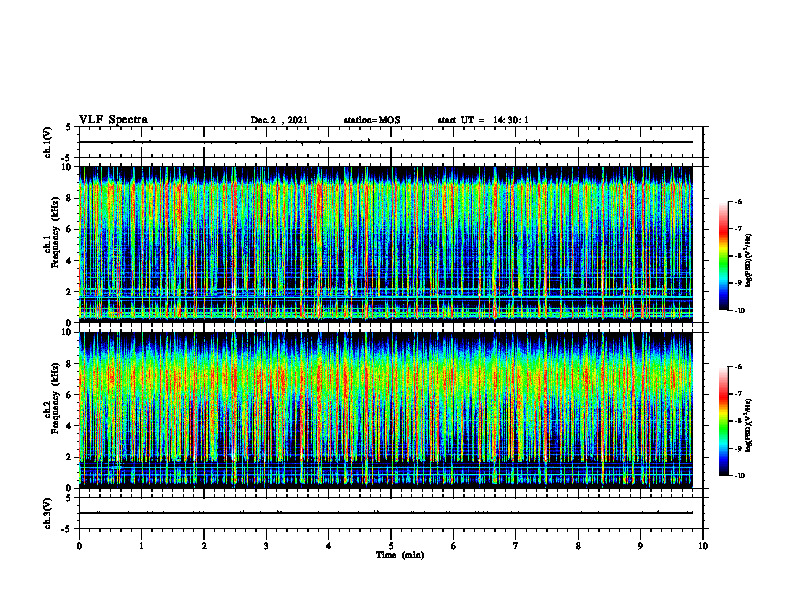This screenshot has width=792, height=612.
Task: Click the "ch.1(V)" waveform axis label
Action: click(47, 142)
